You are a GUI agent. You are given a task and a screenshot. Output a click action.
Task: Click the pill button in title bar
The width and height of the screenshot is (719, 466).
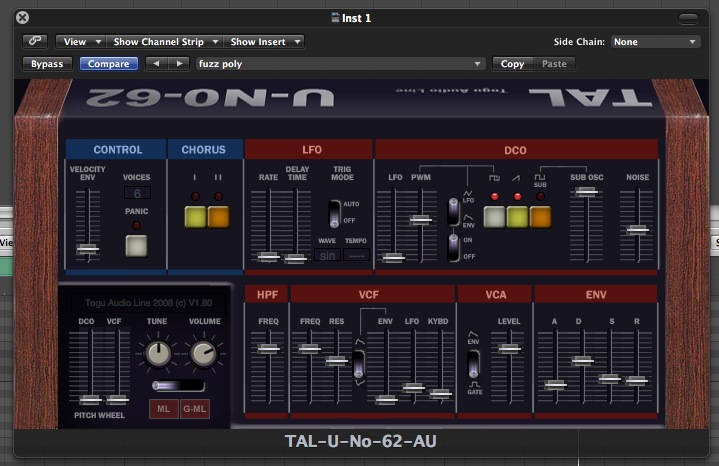688,18
